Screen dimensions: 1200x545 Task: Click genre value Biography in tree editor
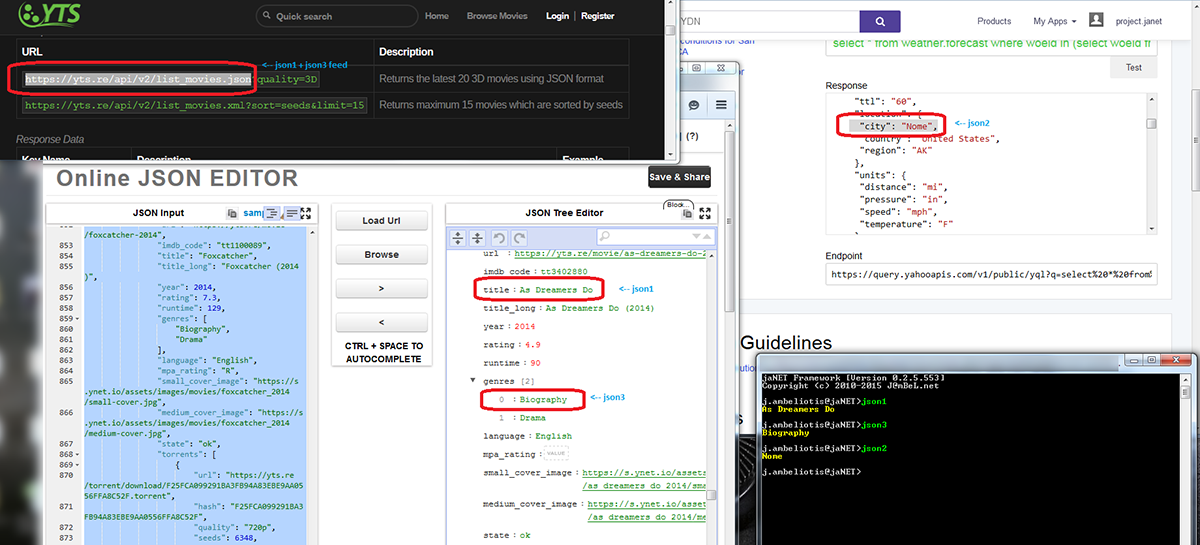[545, 399]
